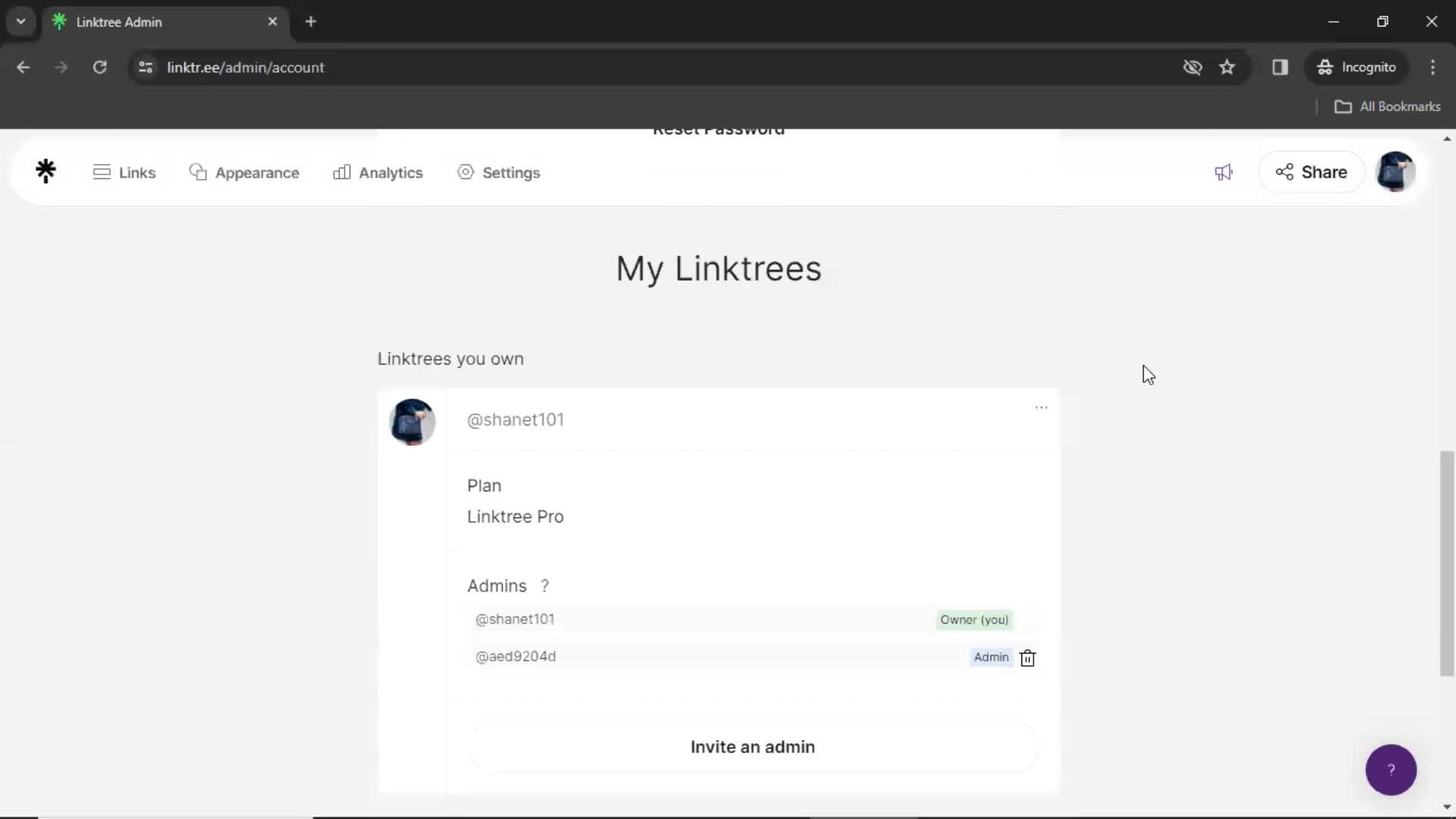The height and width of the screenshot is (819, 1456).
Task: Click the address bar URL
Action: point(245,67)
